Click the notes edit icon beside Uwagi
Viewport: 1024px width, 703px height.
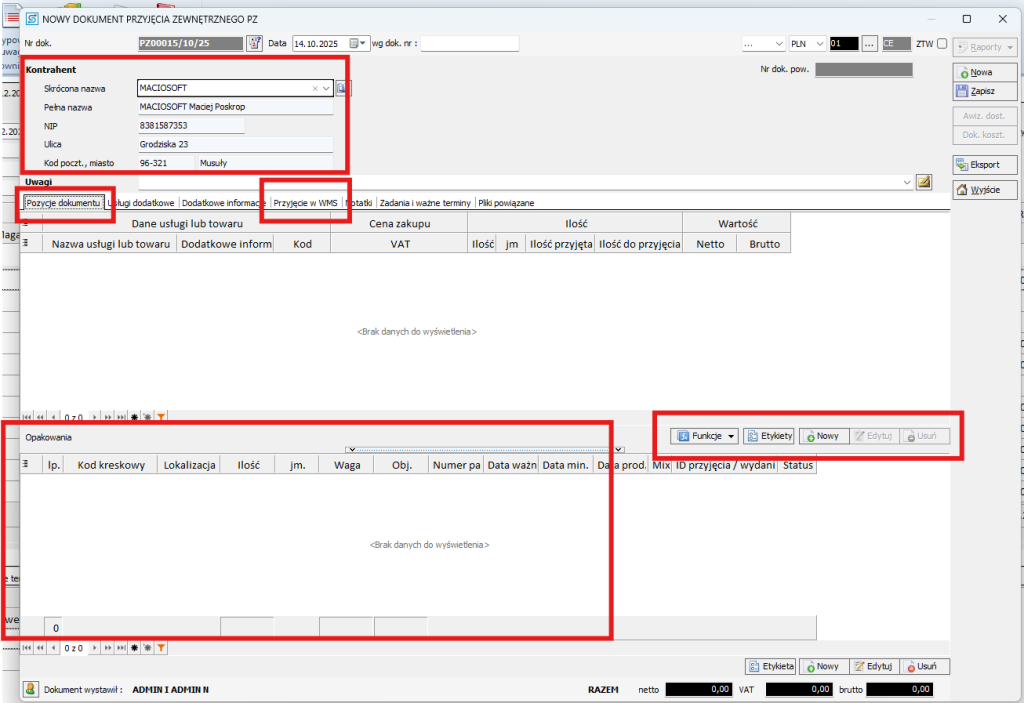[923, 181]
